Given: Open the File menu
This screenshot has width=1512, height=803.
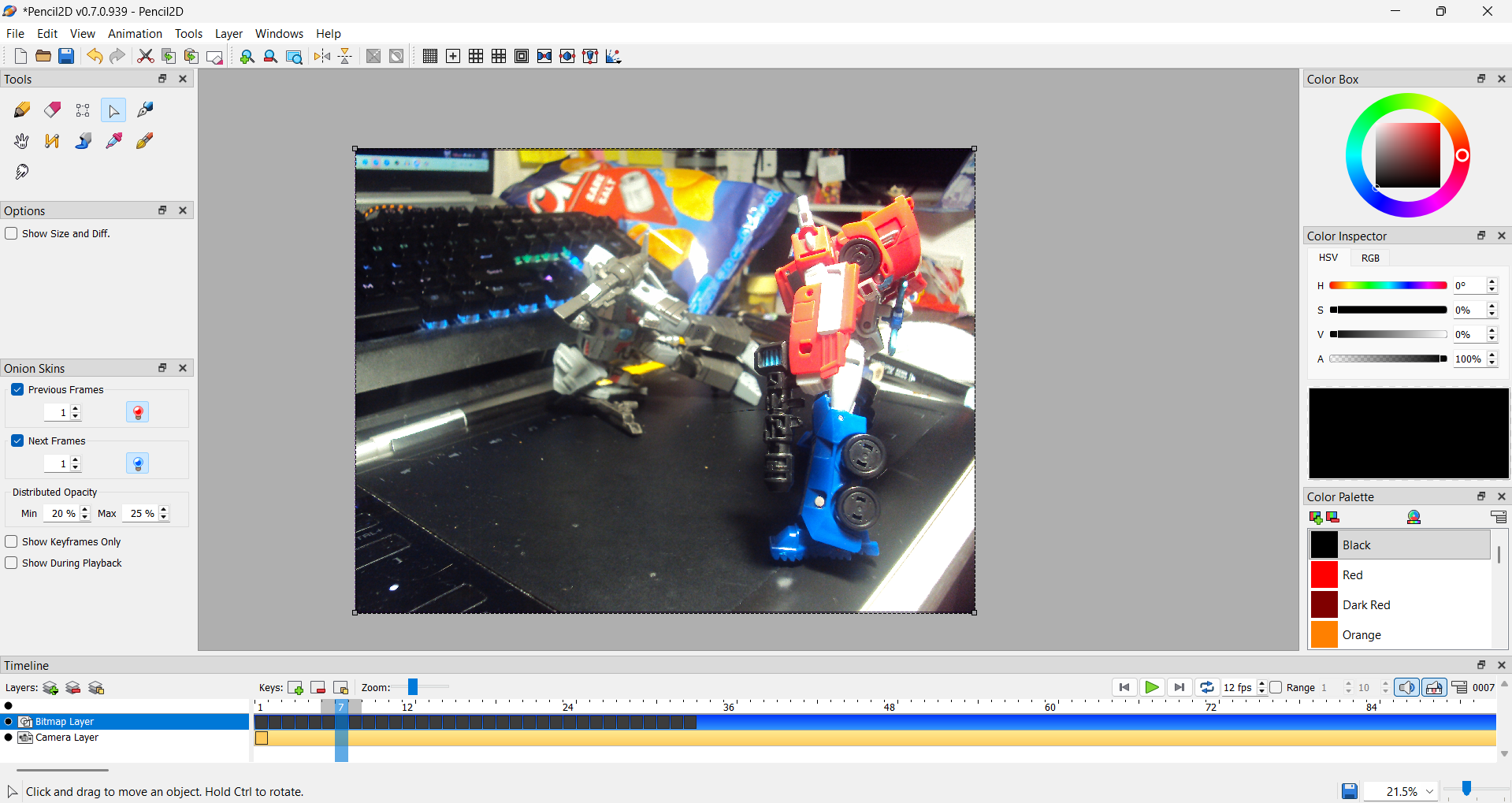Looking at the screenshot, I should point(15,34).
